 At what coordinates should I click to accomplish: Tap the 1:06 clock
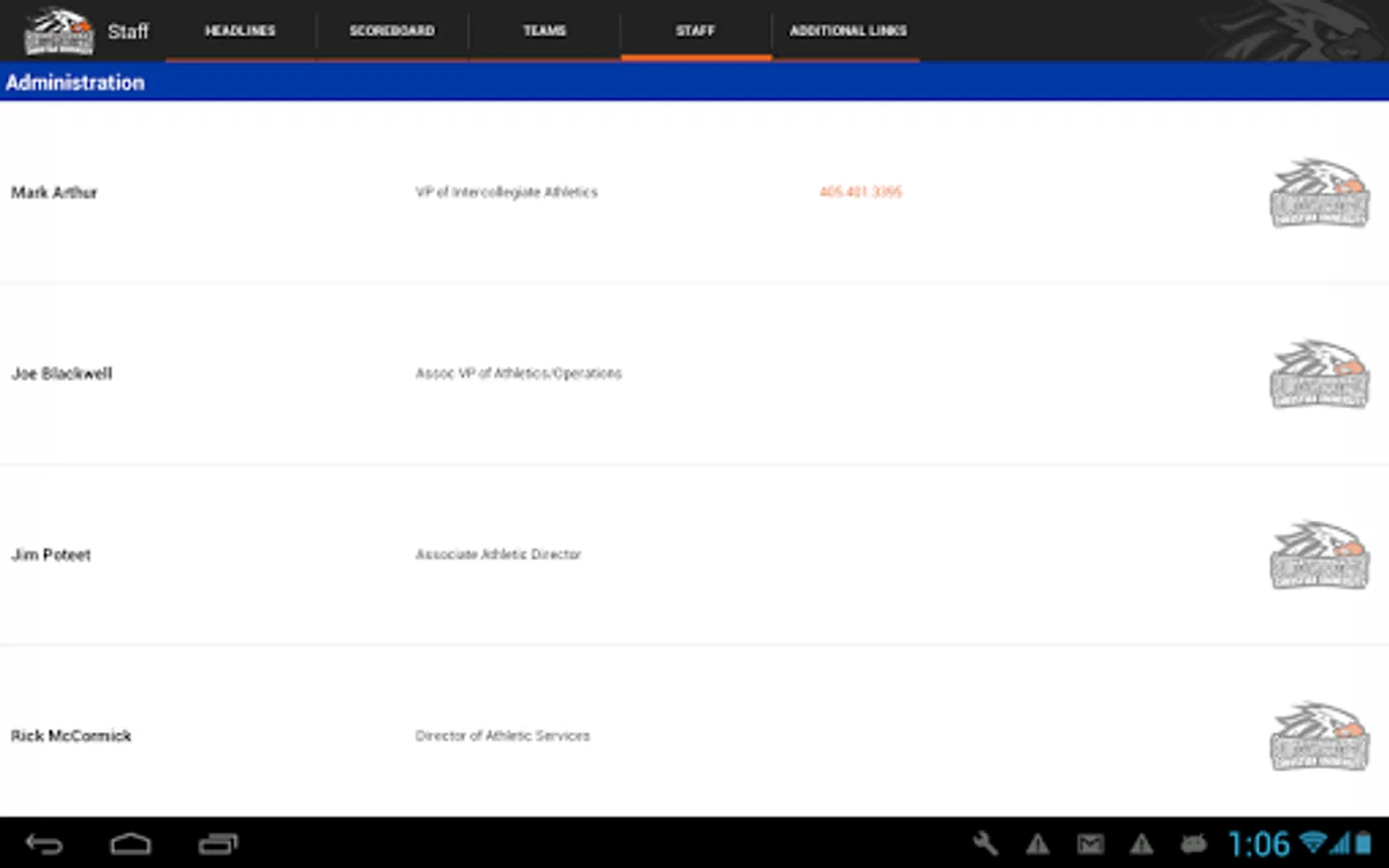(x=1259, y=845)
